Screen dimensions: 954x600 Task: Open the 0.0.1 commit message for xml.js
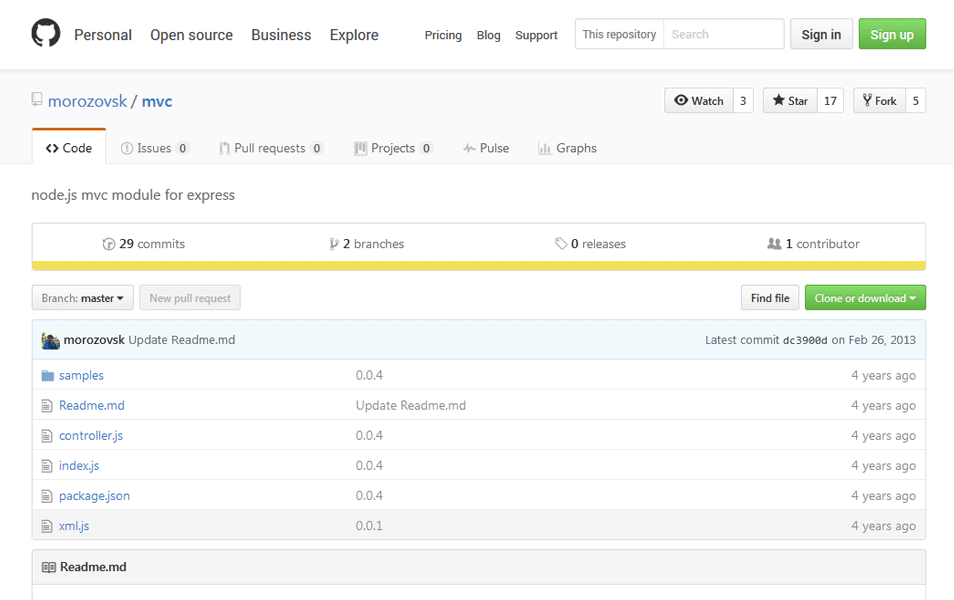[x=369, y=526]
